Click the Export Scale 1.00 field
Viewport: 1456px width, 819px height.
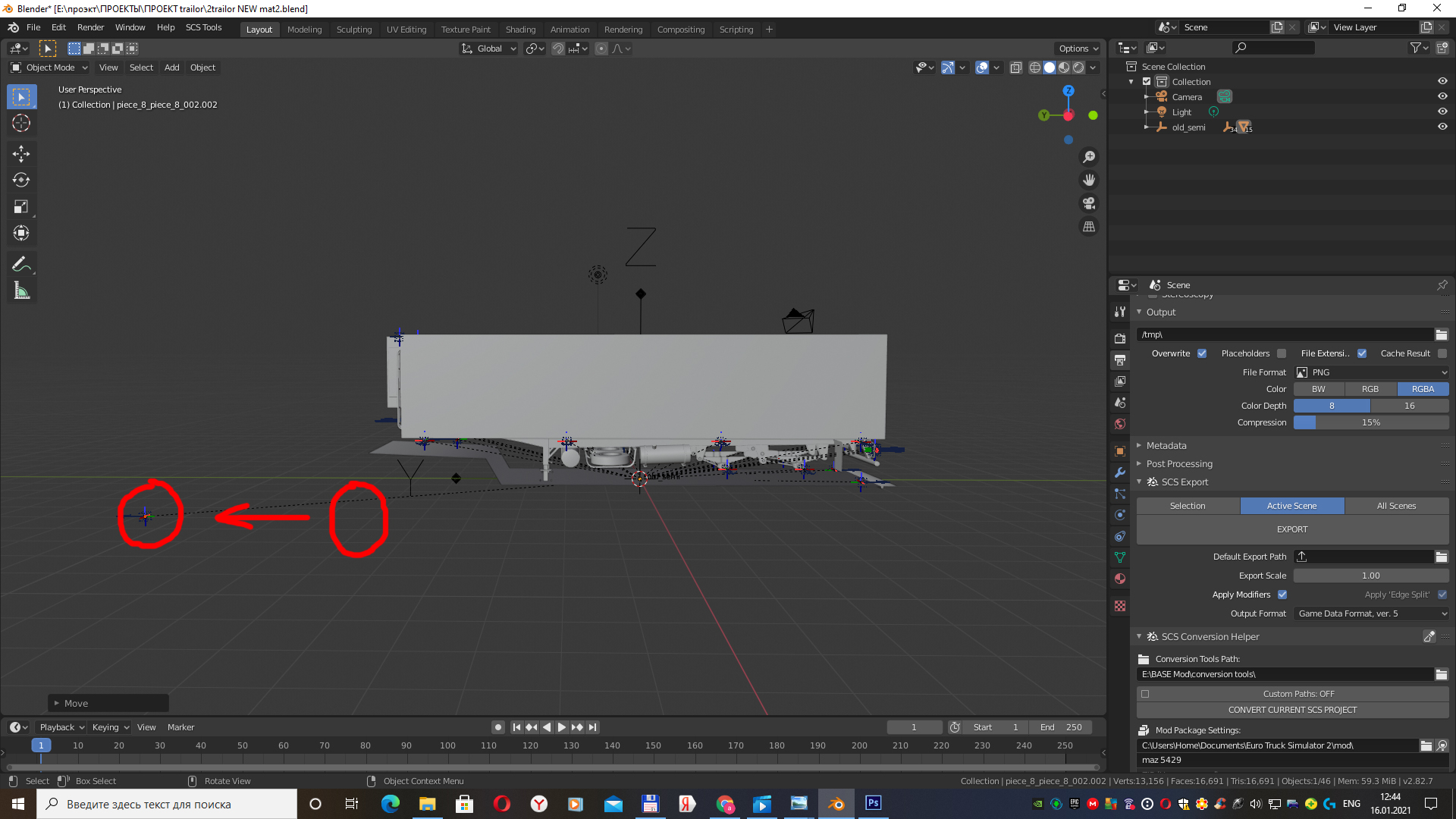(x=1371, y=576)
